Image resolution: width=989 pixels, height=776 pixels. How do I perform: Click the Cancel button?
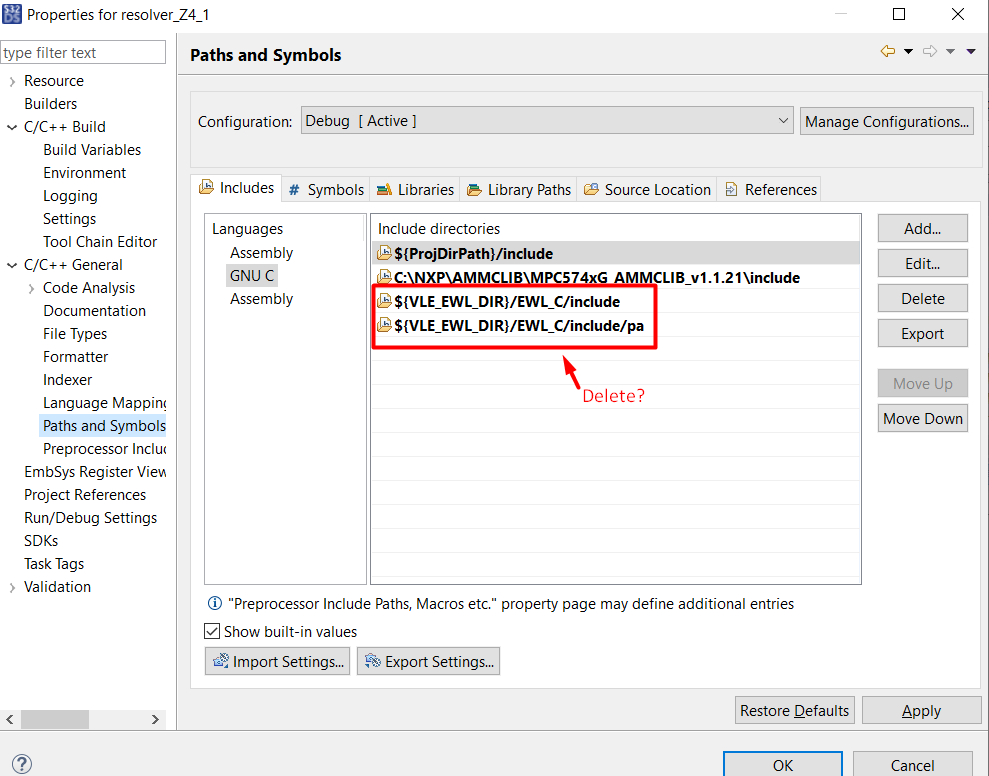coord(913,765)
